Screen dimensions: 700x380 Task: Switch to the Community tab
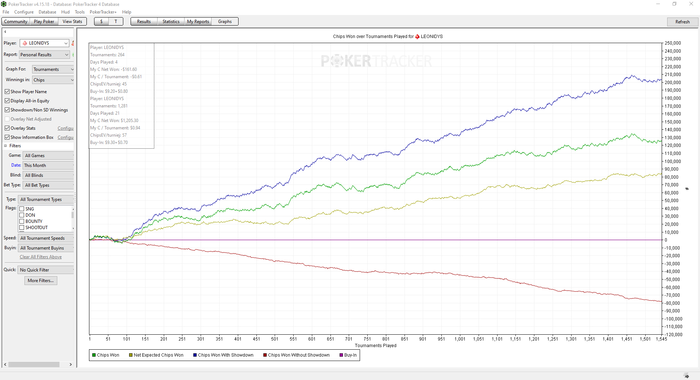(16, 21)
